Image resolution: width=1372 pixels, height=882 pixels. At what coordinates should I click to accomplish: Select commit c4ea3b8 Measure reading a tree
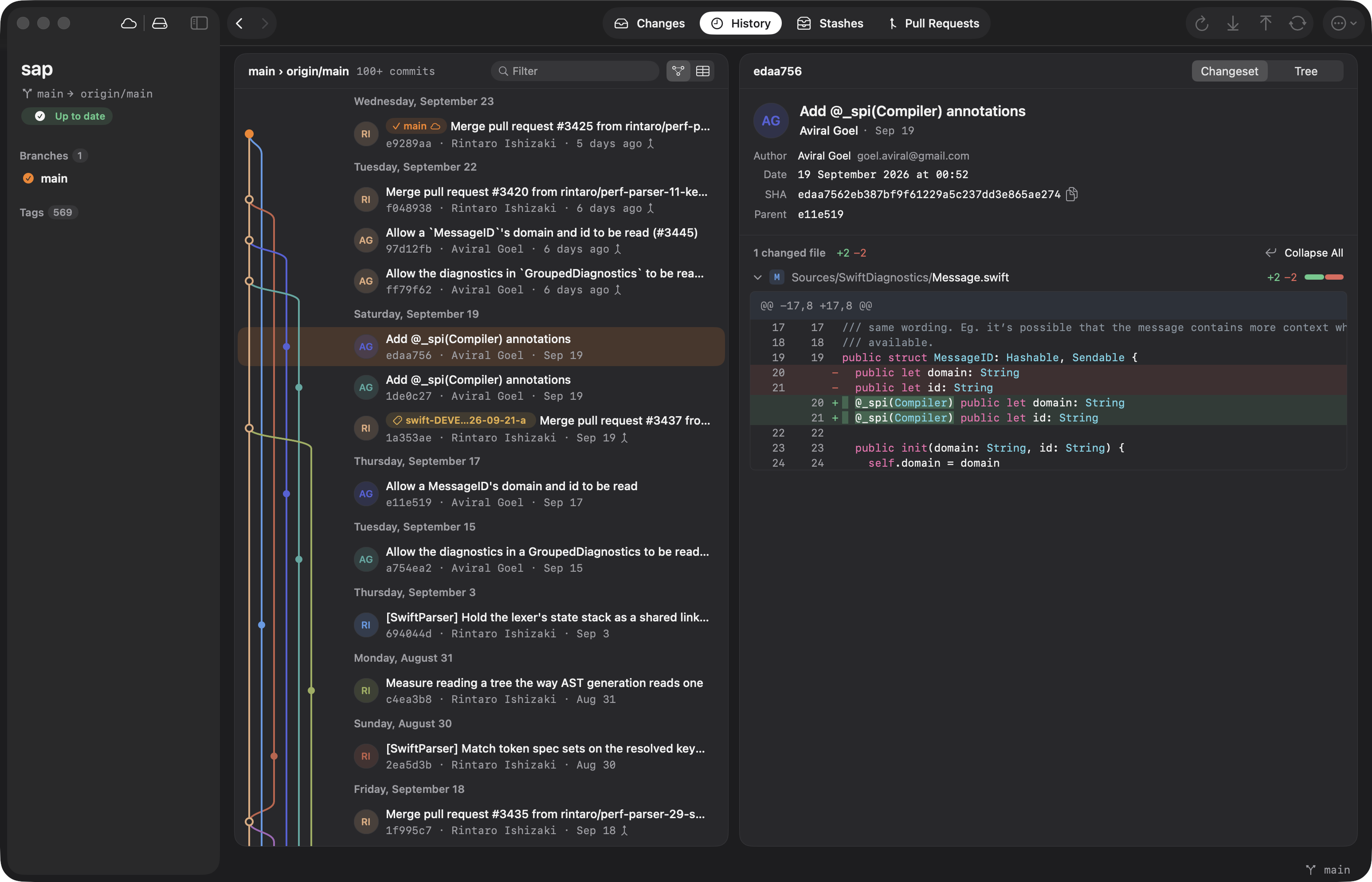click(481, 691)
